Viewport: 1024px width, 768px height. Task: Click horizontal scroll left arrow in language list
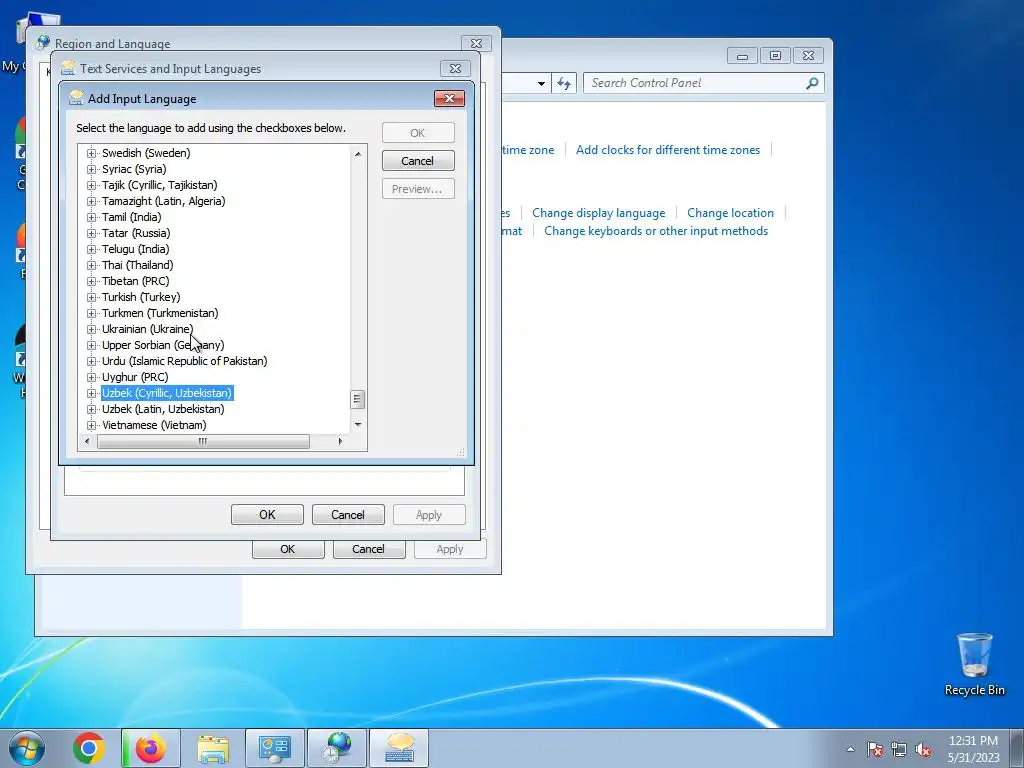click(88, 441)
